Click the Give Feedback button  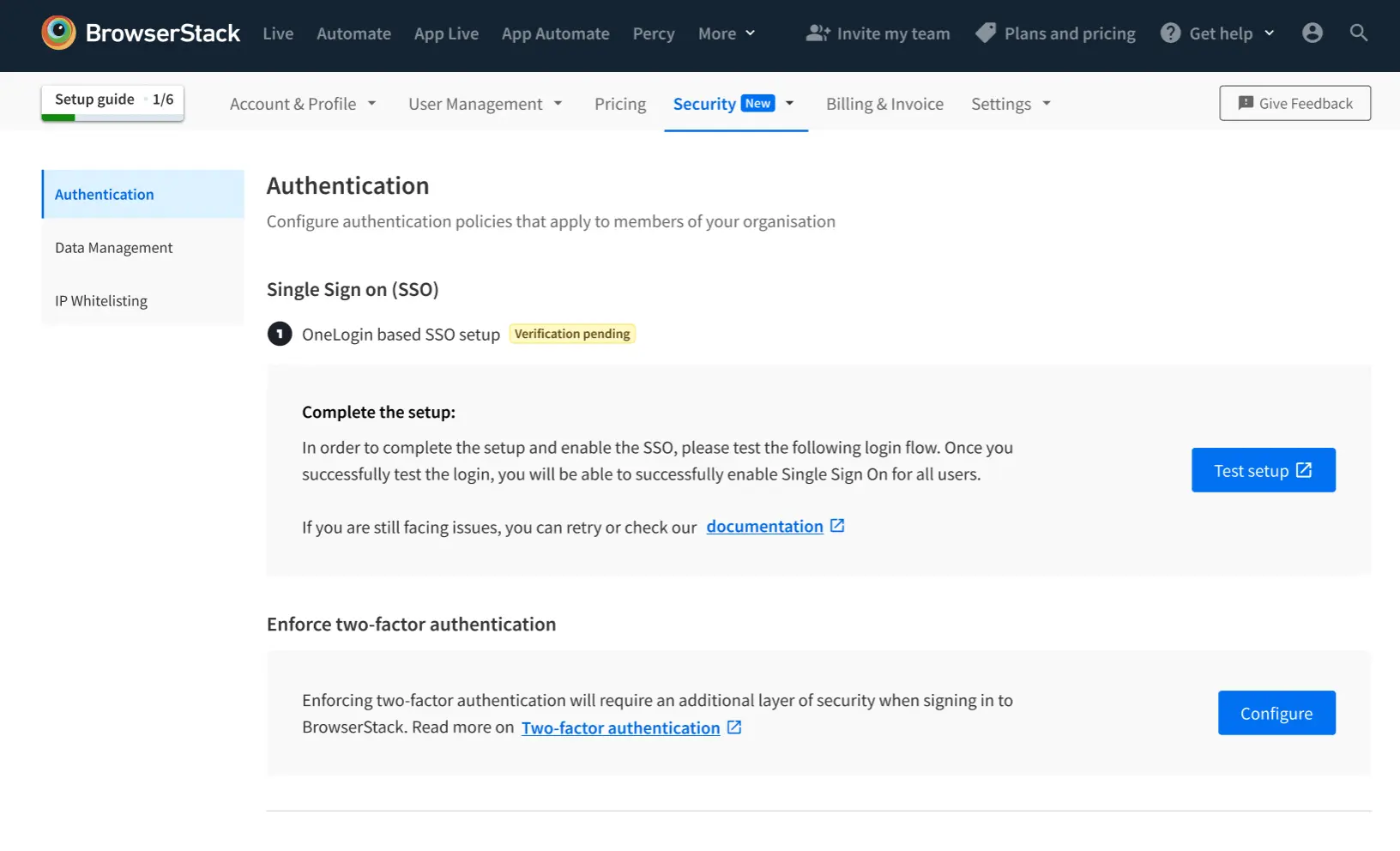click(x=1294, y=103)
